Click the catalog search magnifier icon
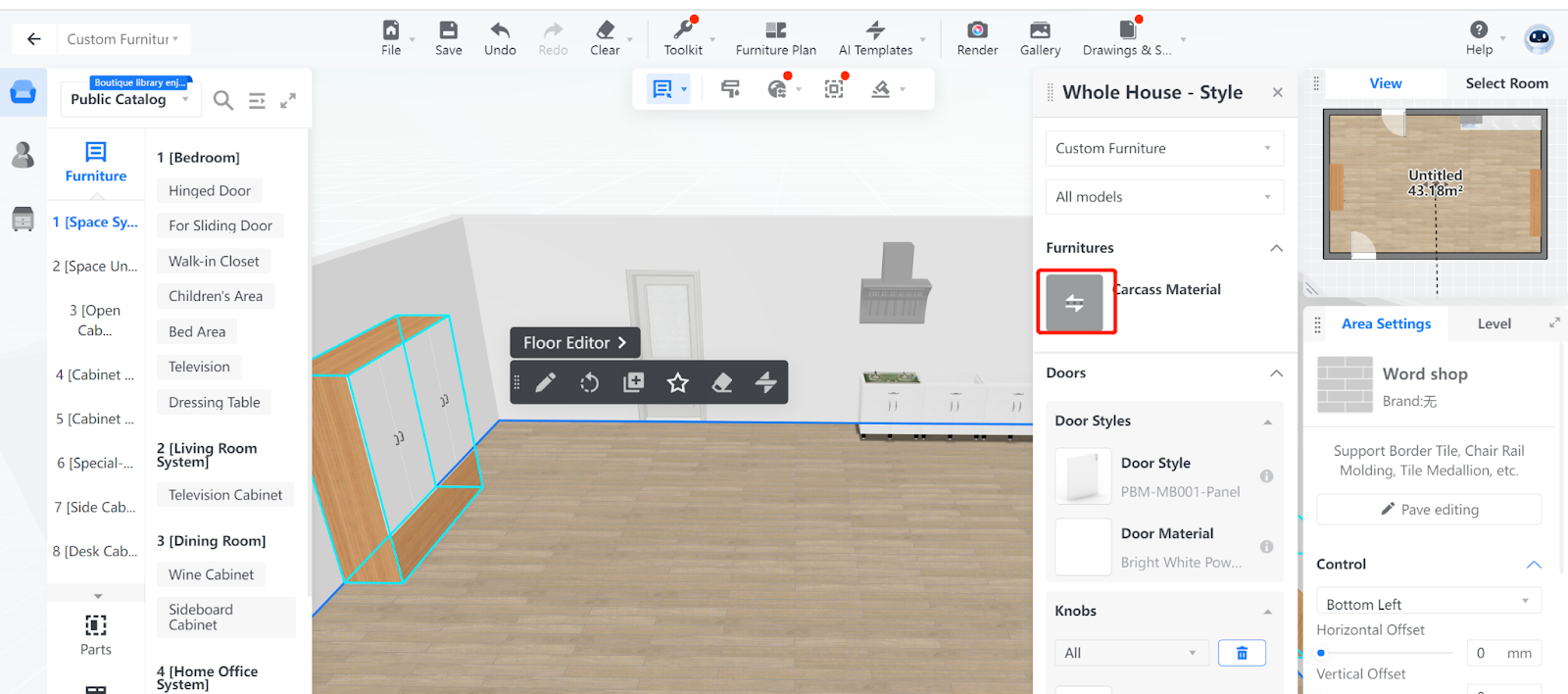Screen dimensions: 1568x694 coord(223,100)
